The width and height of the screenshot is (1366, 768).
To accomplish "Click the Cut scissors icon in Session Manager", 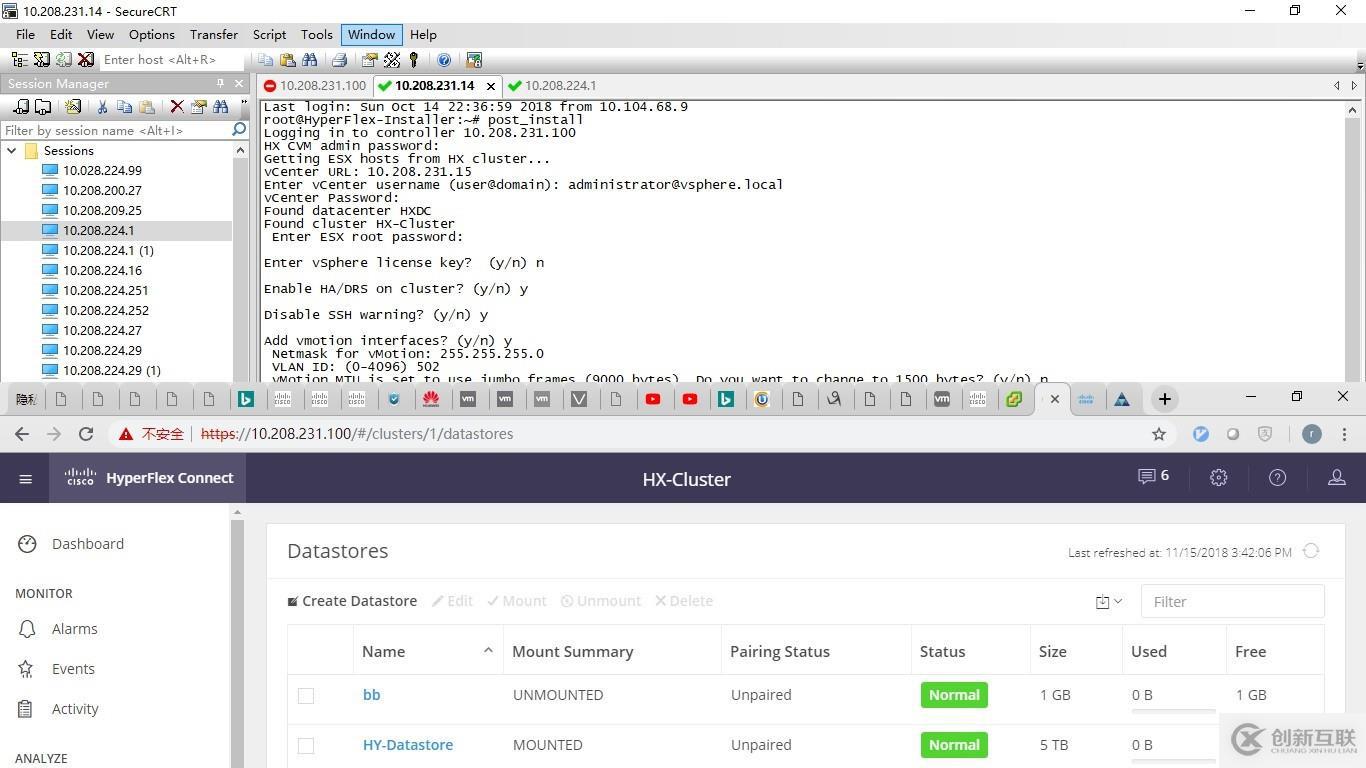I will (x=101, y=106).
